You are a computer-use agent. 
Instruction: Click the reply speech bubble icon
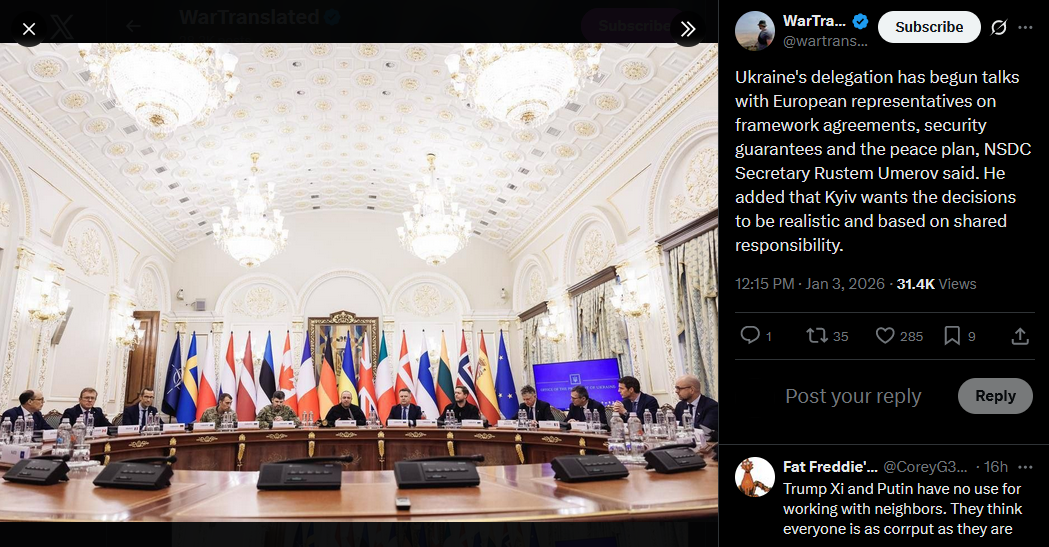tap(750, 335)
